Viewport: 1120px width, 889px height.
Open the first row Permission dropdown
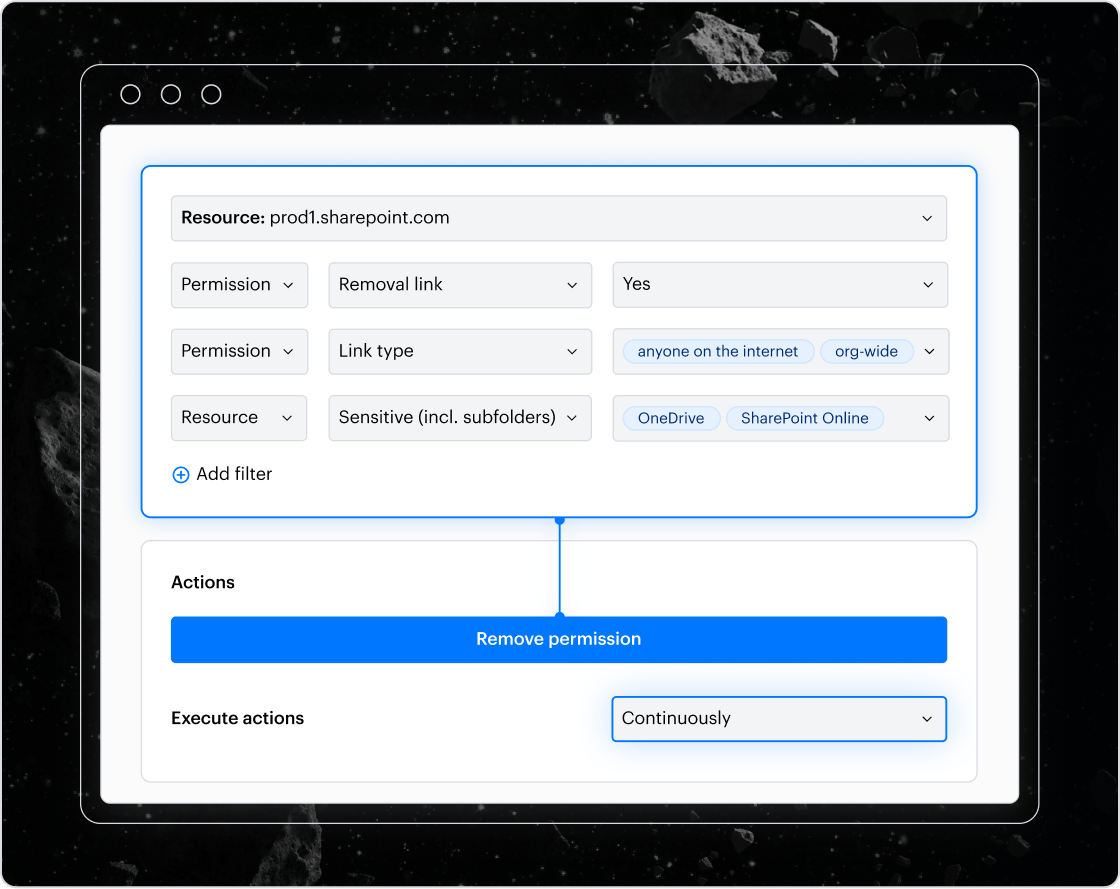238,285
